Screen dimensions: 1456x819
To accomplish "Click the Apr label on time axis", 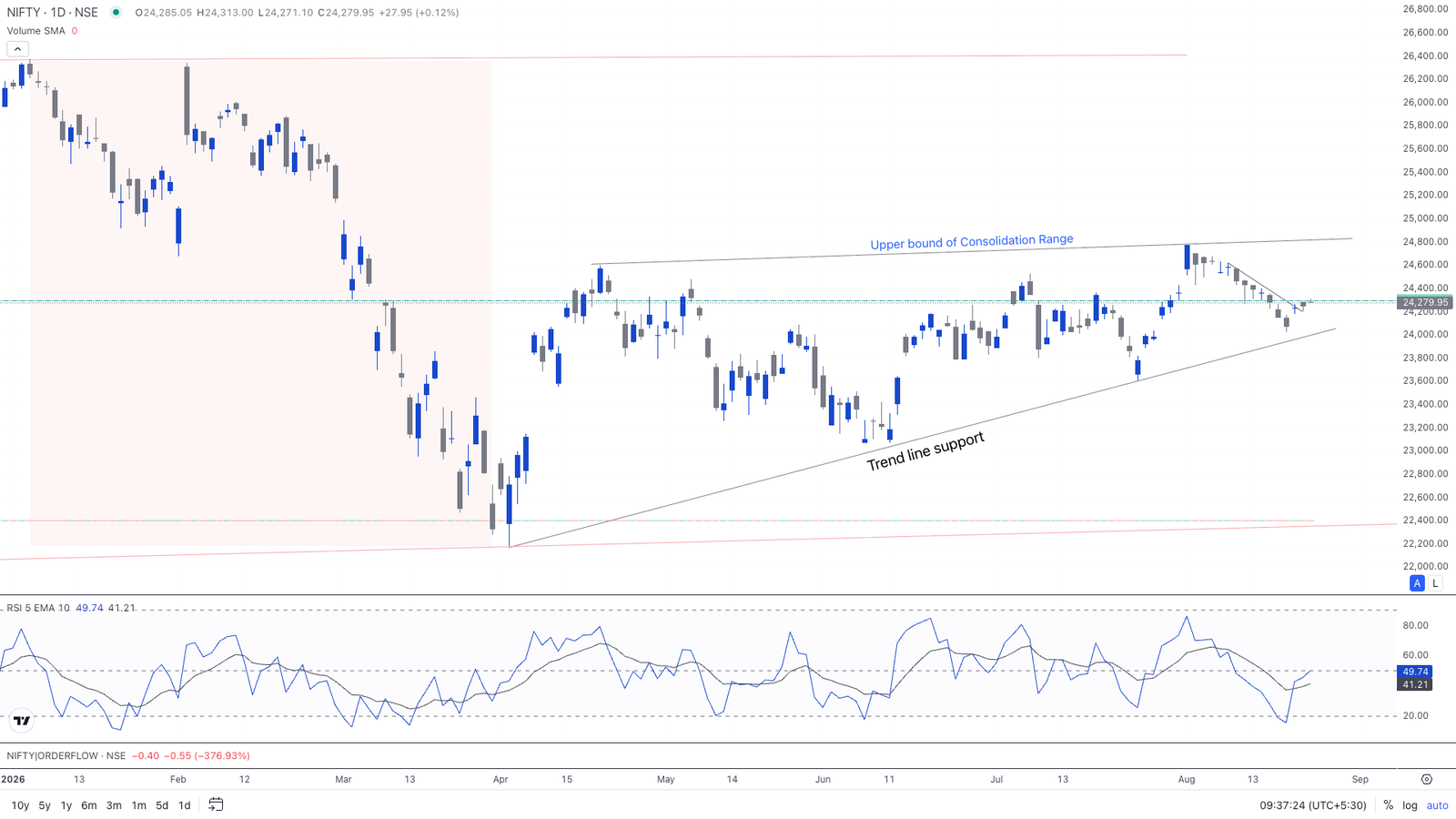I will coord(500,779).
